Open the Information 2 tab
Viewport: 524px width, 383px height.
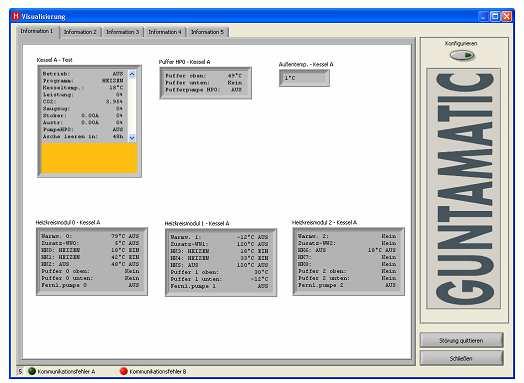[x=80, y=32]
